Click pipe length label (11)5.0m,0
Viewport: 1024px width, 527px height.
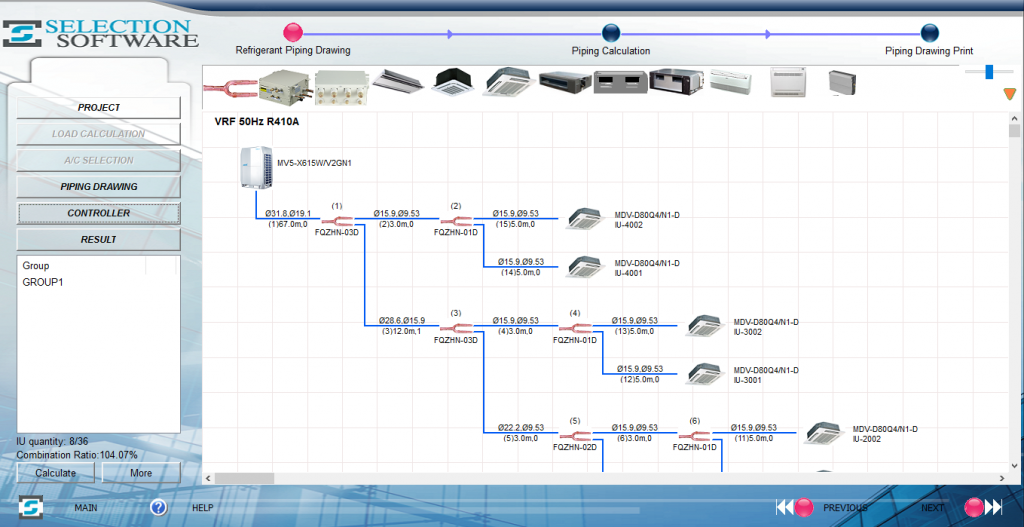coord(754,438)
